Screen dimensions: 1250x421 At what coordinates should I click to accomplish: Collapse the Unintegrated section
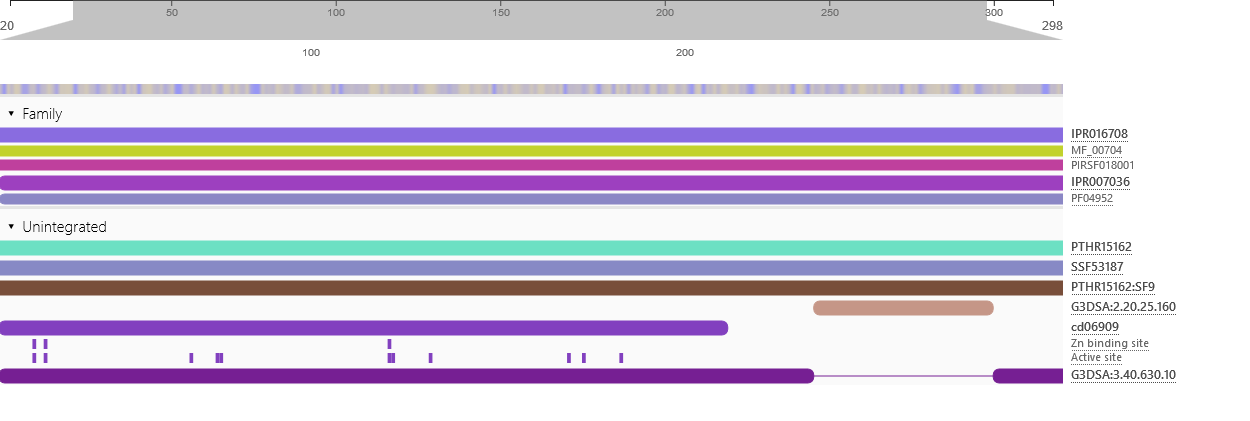click(x=11, y=227)
